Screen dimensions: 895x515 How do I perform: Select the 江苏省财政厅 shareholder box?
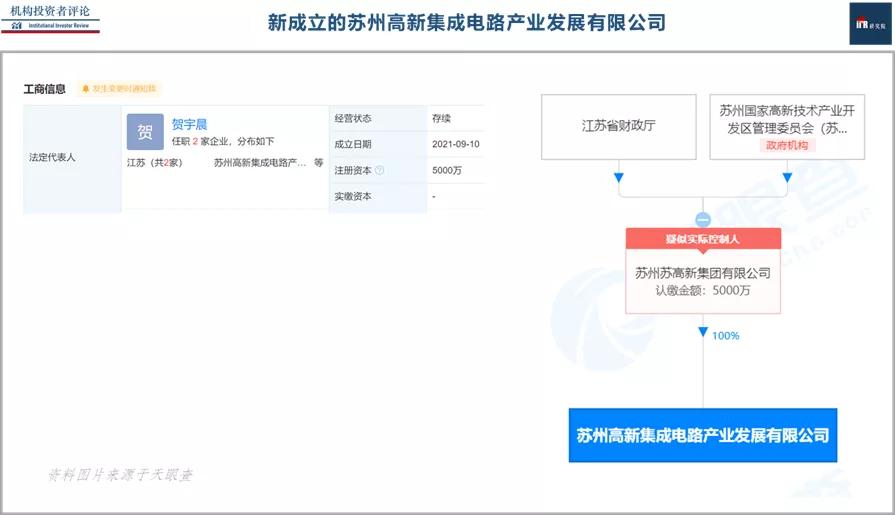(x=619, y=127)
